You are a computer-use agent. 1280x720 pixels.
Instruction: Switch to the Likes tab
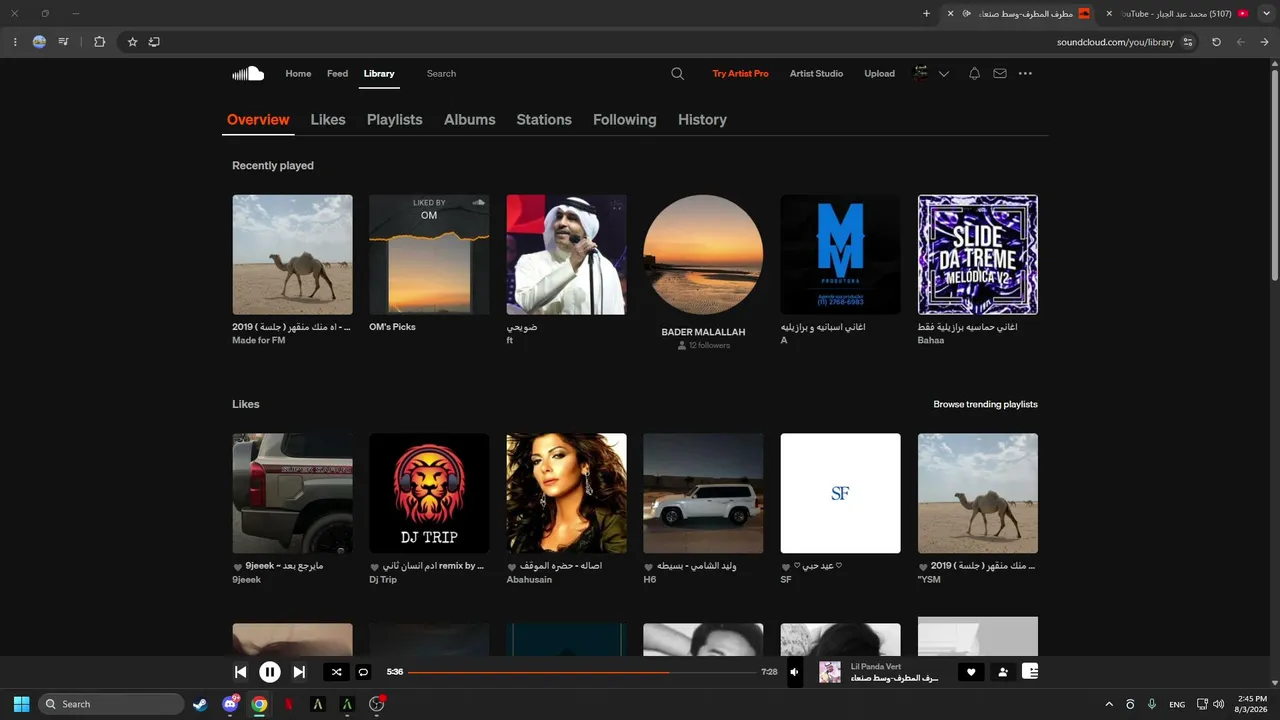pyautogui.click(x=328, y=119)
